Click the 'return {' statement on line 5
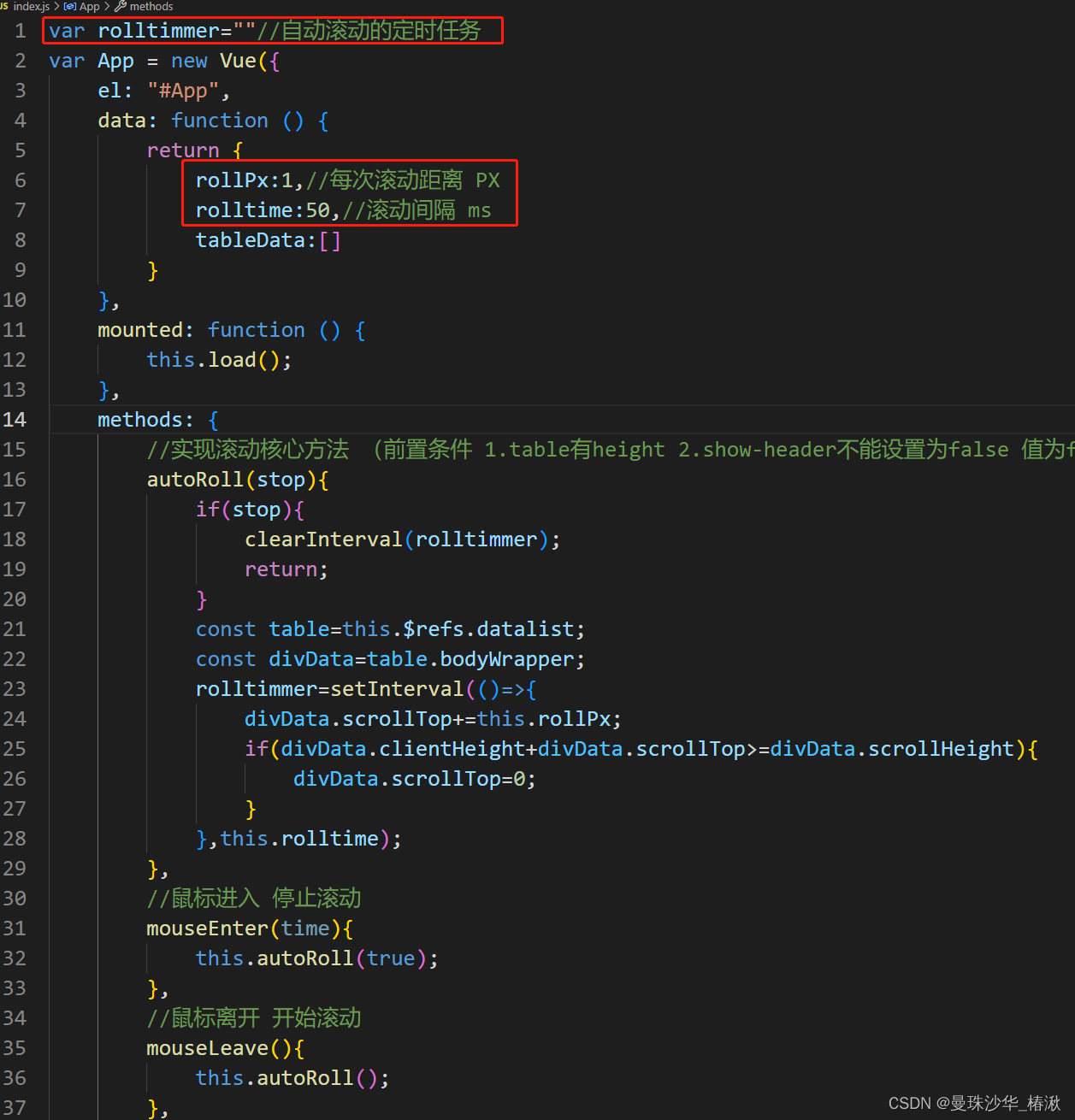The height and width of the screenshot is (1120, 1075). pos(196,150)
